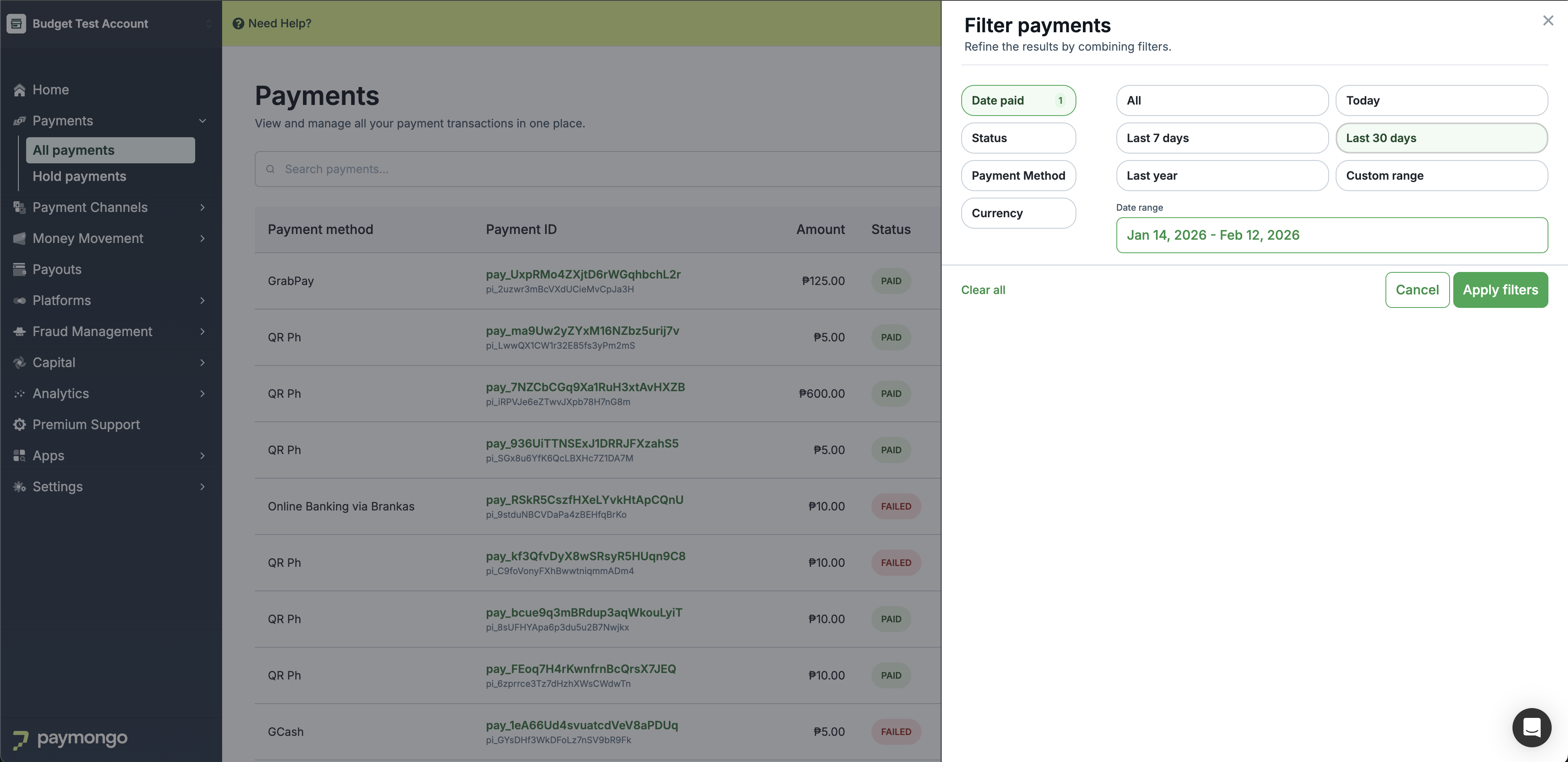1568x762 pixels.
Task: Click the Capital sidebar icon
Action: (x=20, y=362)
